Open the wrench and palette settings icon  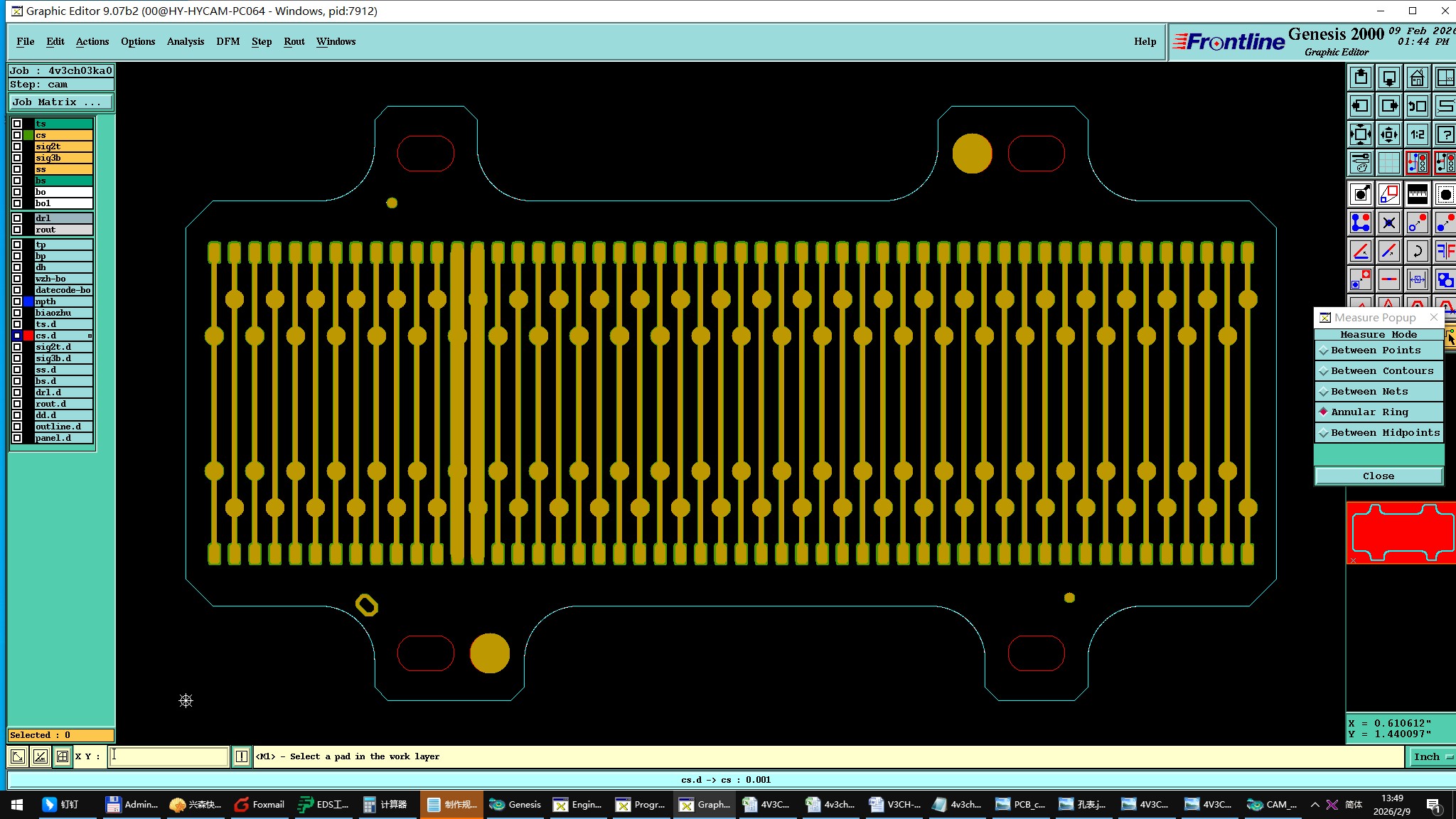point(1360,163)
